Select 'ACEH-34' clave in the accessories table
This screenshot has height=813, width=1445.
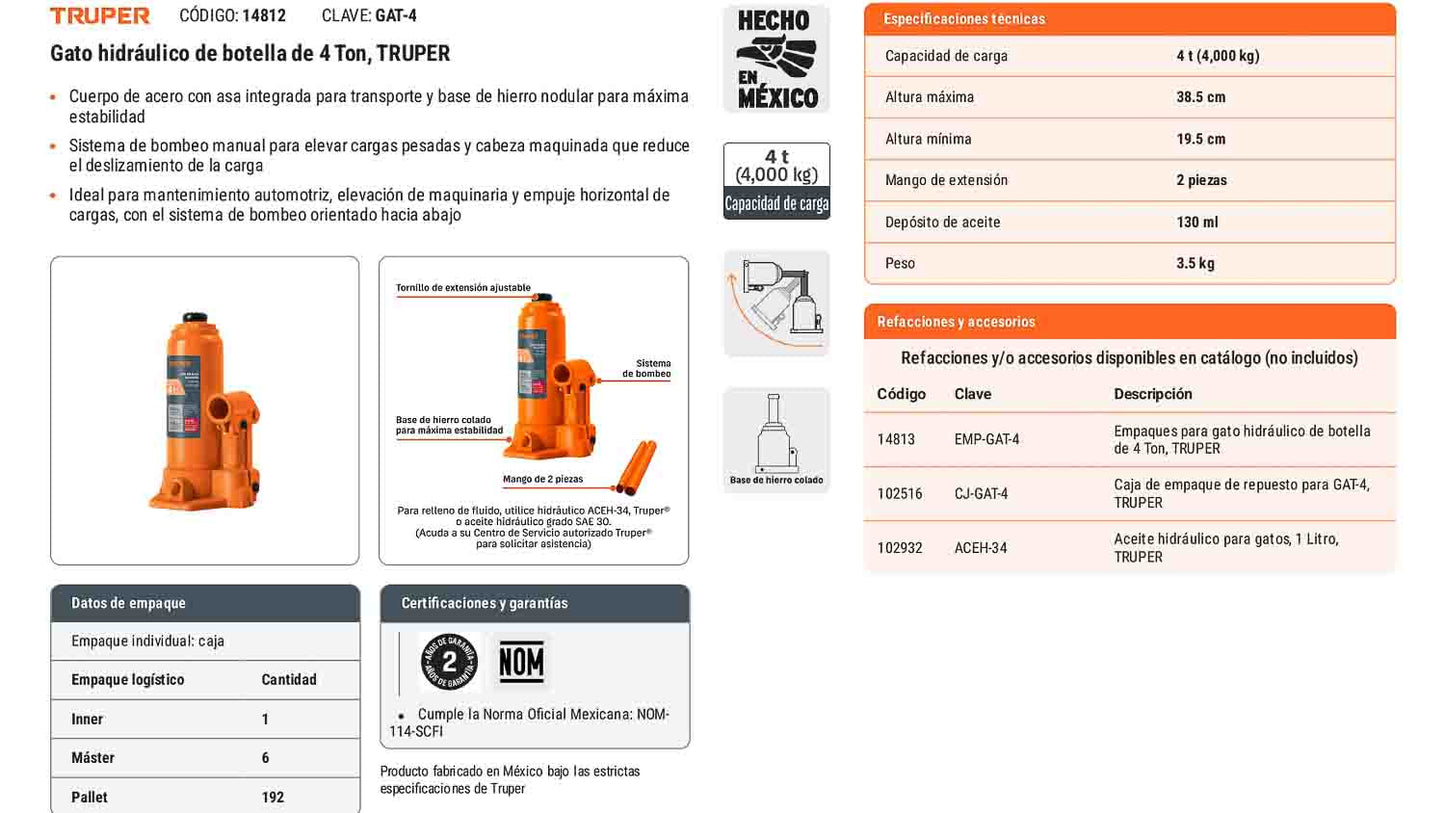pyautogui.click(x=981, y=548)
